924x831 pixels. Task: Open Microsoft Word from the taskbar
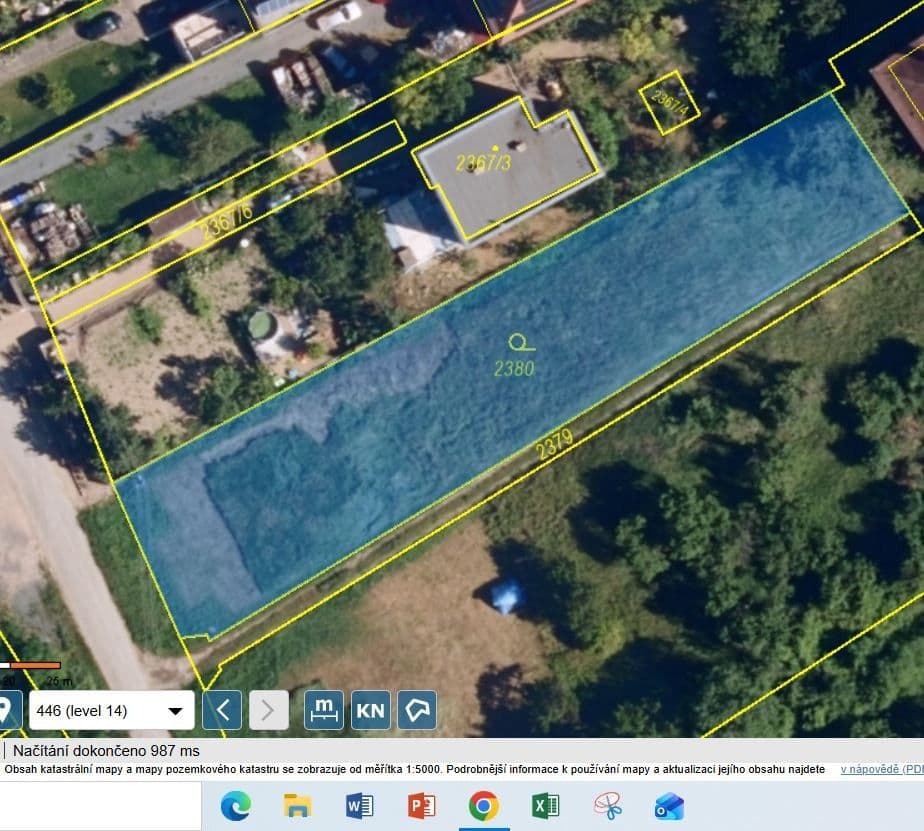[x=358, y=803]
